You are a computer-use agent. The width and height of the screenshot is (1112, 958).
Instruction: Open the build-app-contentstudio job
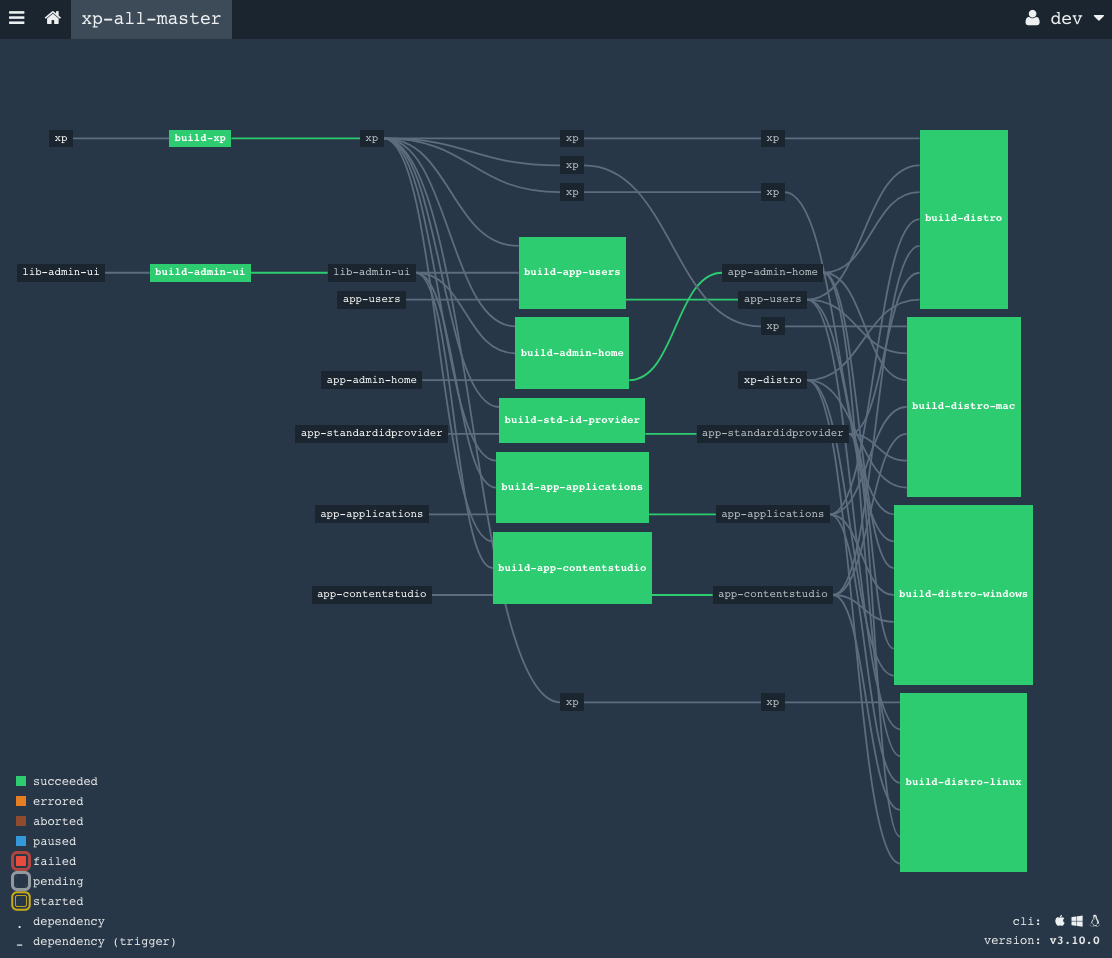pos(572,568)
